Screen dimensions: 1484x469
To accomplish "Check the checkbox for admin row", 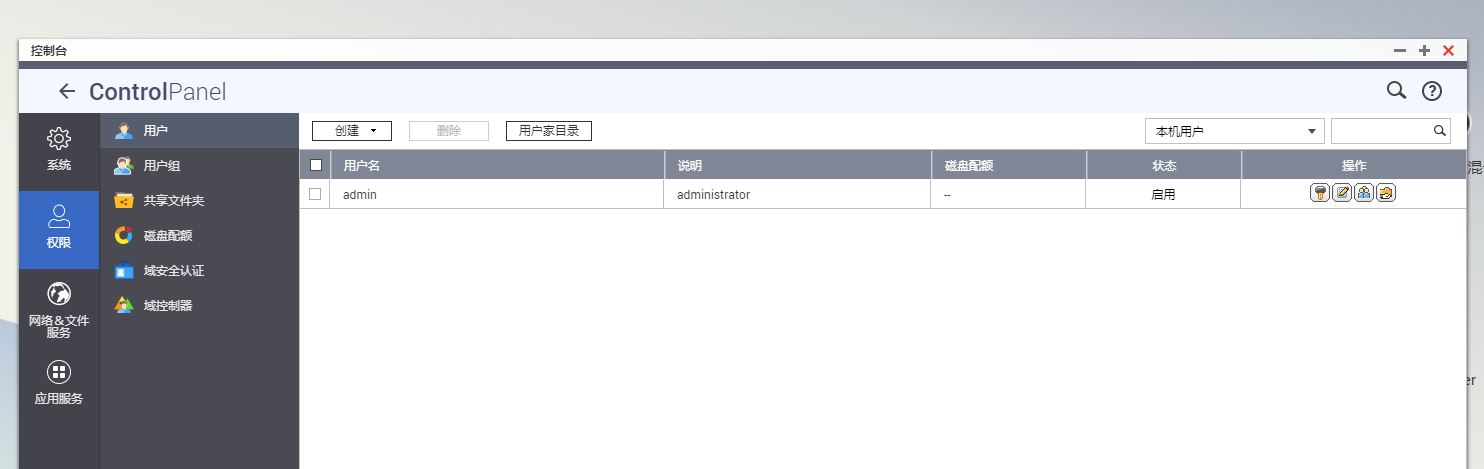I will [315, 194].
